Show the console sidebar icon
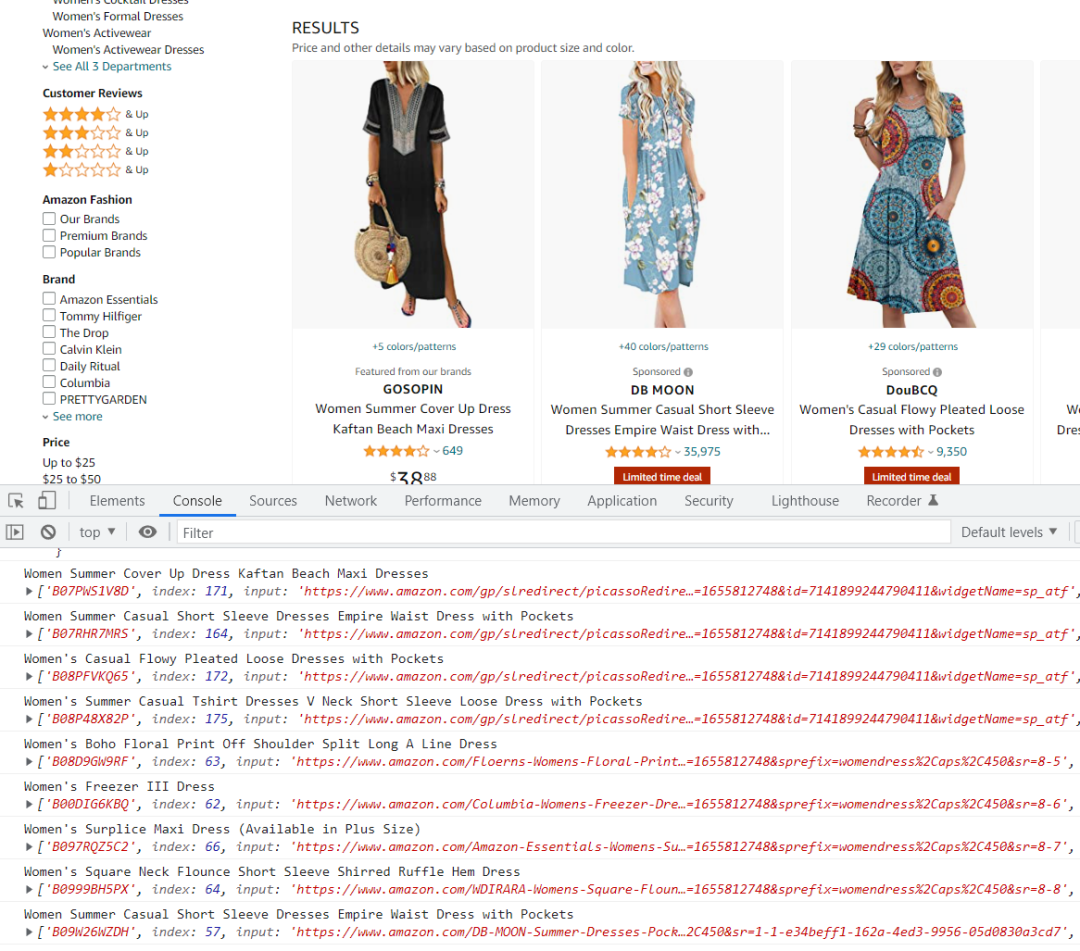Screen dimensions: 1080x951 (x=14, y=532)
